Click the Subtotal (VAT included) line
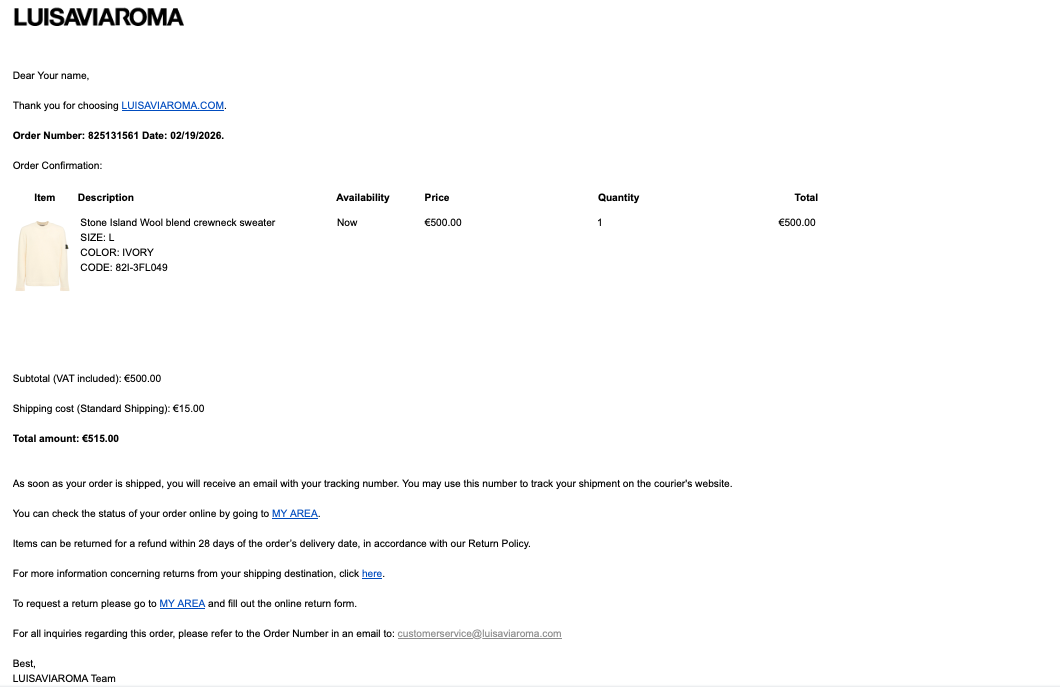 pos(87,379)
